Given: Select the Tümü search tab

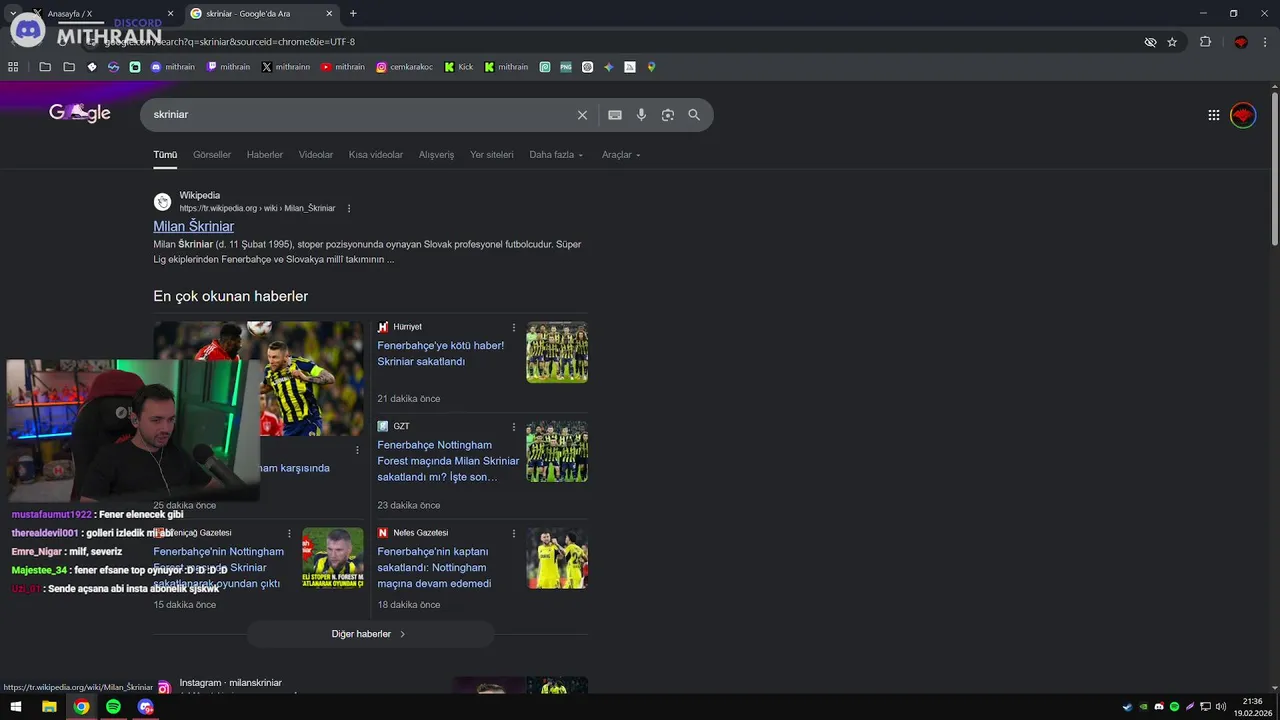Looking at the screenshot, I should tap(165, 155).
